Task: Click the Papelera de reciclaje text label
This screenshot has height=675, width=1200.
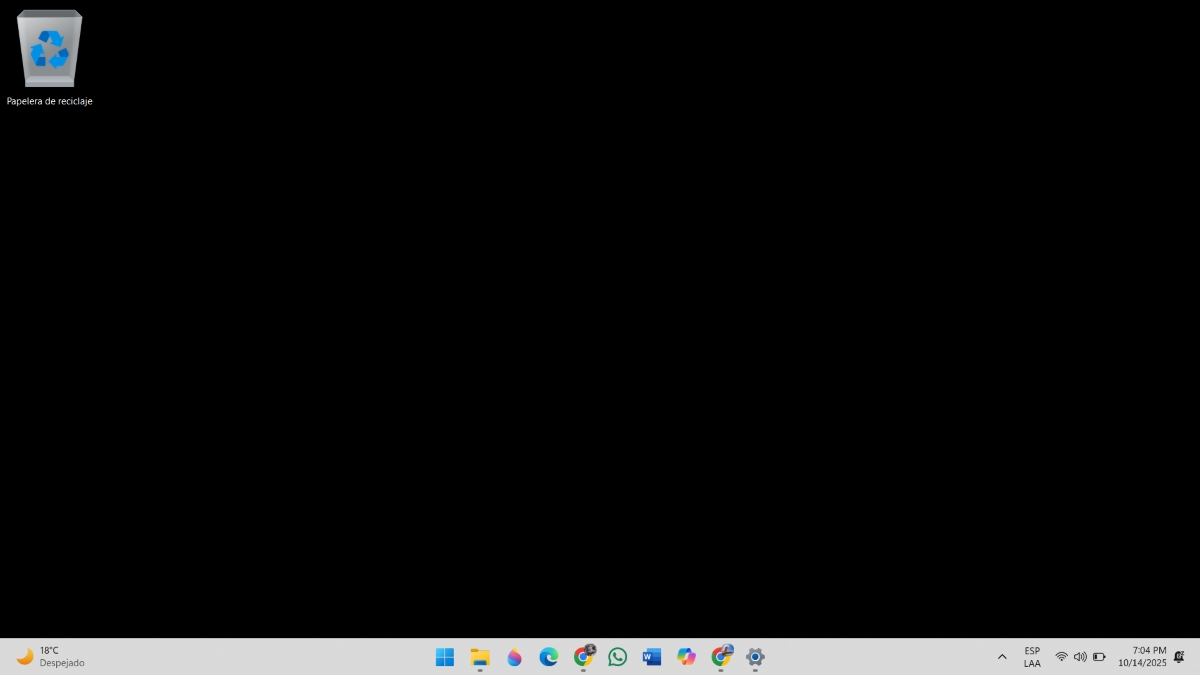Action: click(49, 101)
